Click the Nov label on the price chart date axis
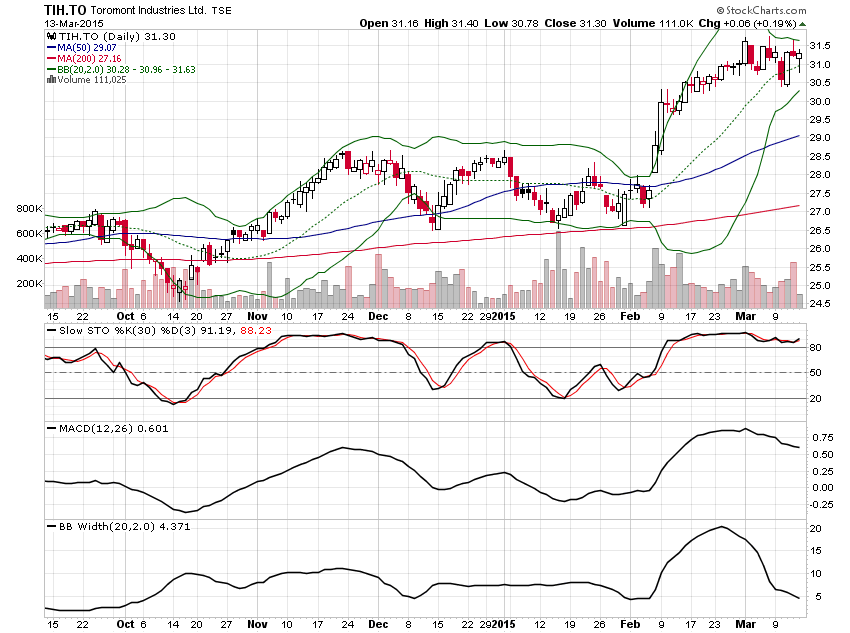The width and height of the screenshot is (850, 633). [257, 316]
